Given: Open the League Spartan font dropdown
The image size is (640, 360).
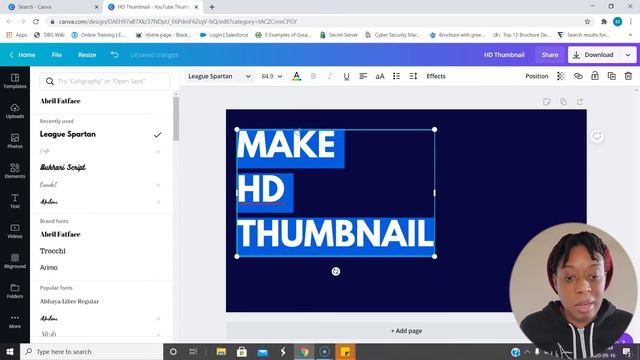Looking at the screenshot, I should point(219,76).
